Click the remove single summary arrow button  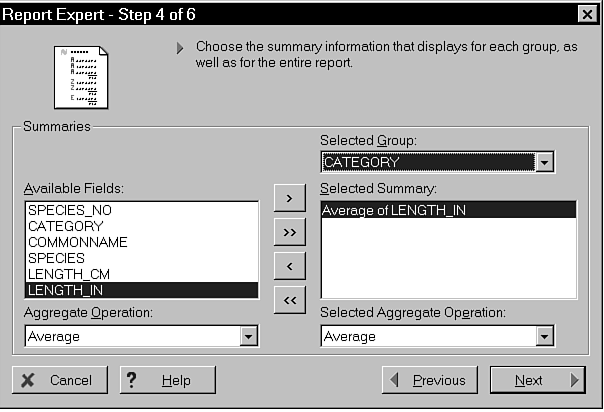[288, 266]
